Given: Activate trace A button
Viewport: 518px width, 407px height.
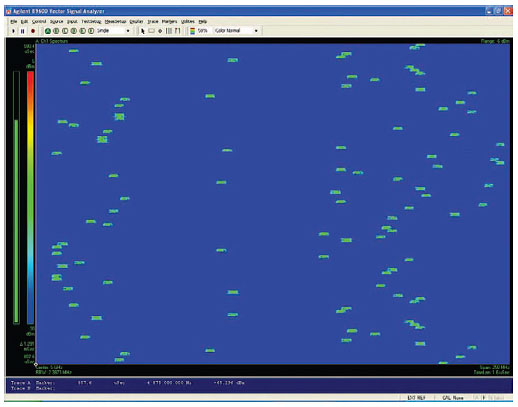Looking at the screenshot, I should (48, 31).
